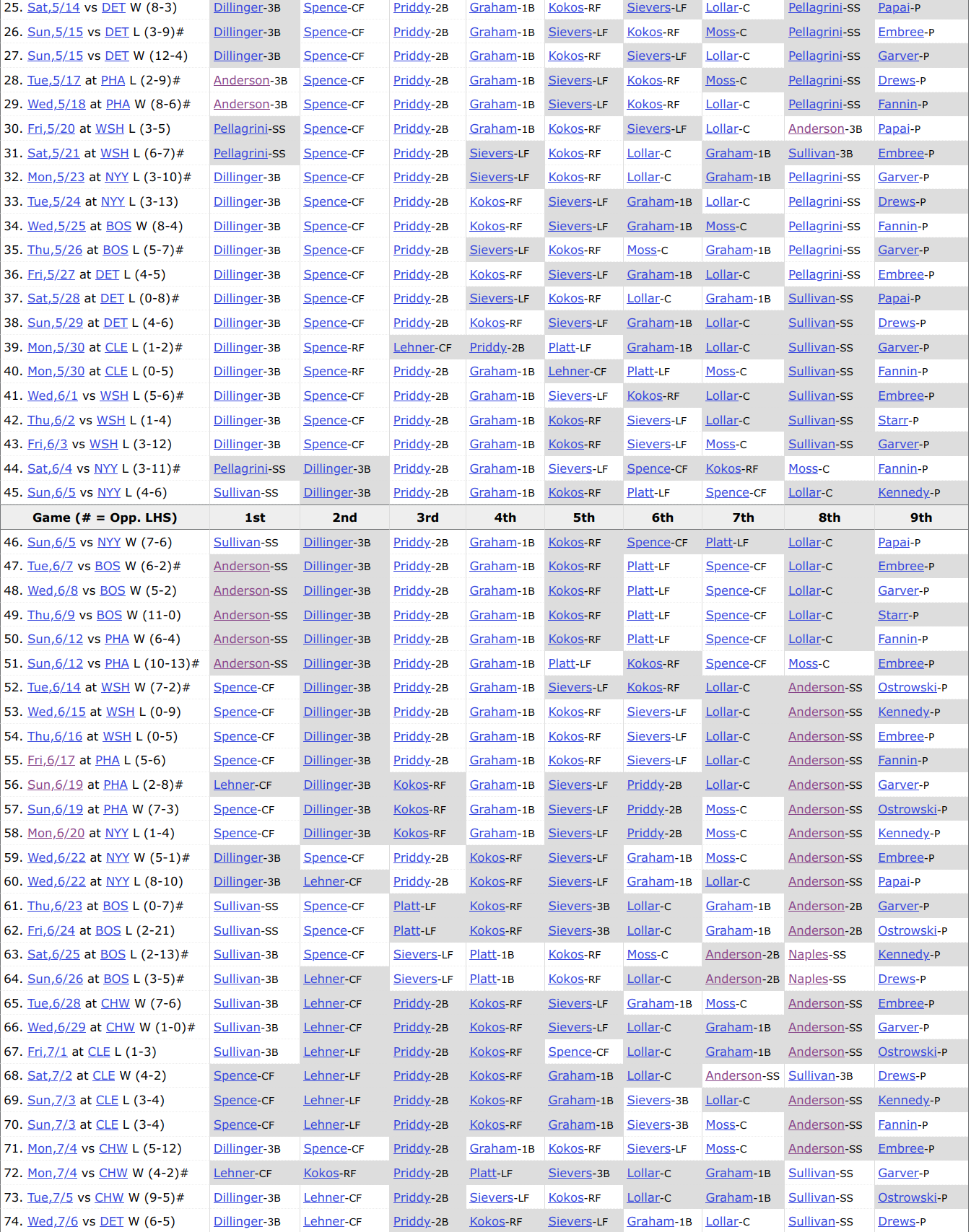Open pitcher Kennedy in game 45
971x1232 pixels.
click(904, 493)
